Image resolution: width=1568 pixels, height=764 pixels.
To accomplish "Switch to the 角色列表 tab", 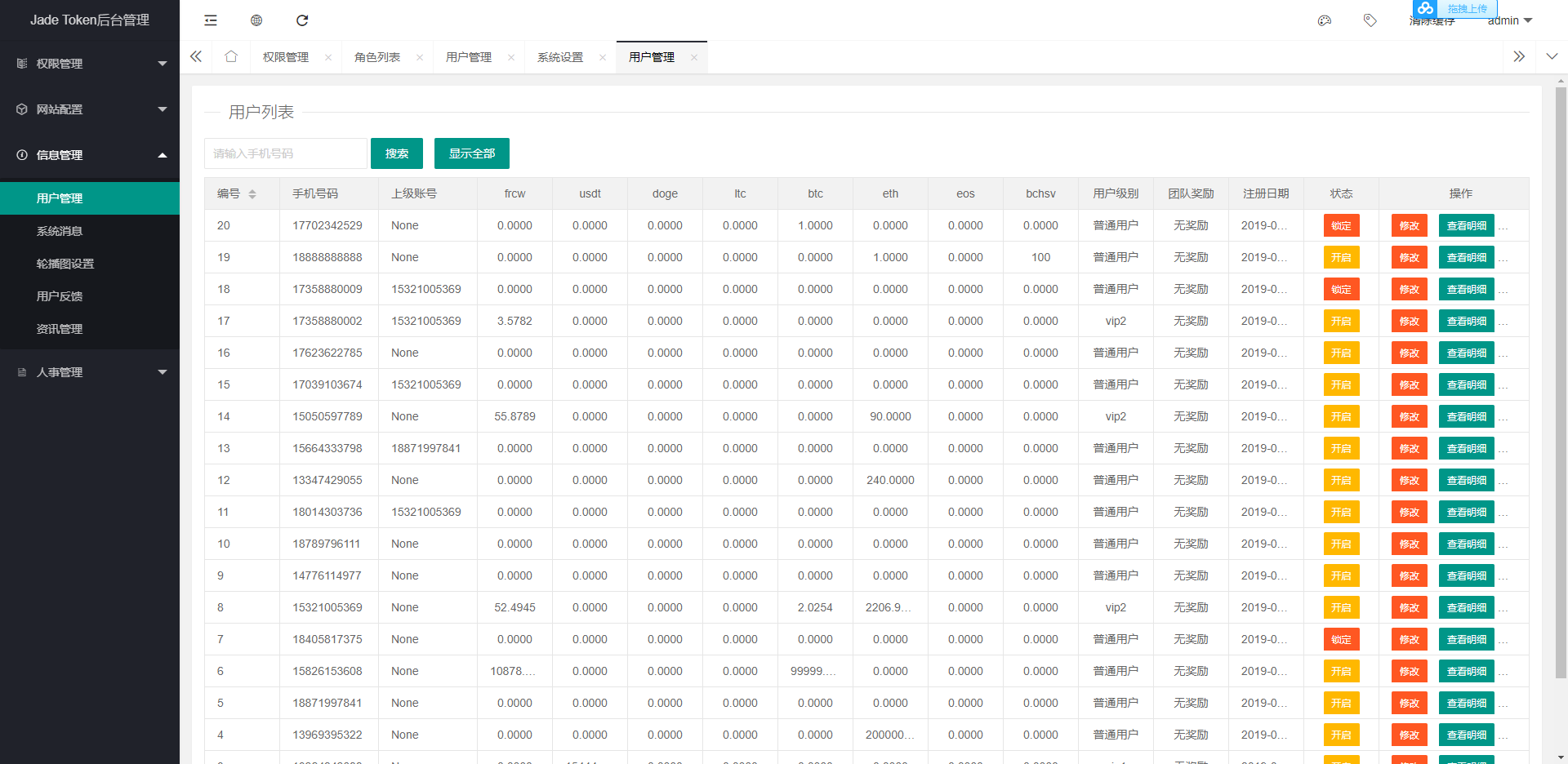I will click(377, 56).
